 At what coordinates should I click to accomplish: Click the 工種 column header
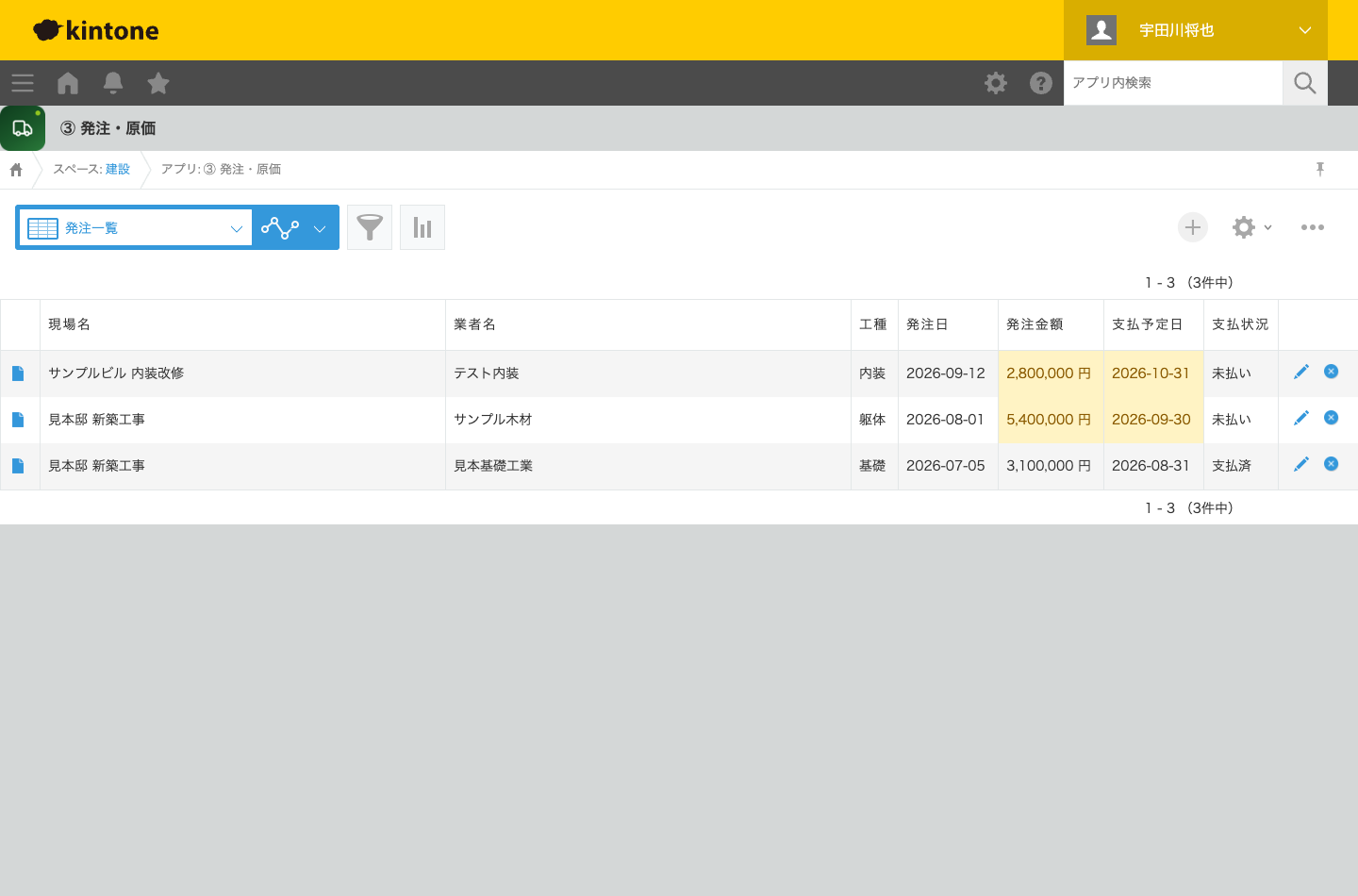pyautogui.click(x=873, y=324)
